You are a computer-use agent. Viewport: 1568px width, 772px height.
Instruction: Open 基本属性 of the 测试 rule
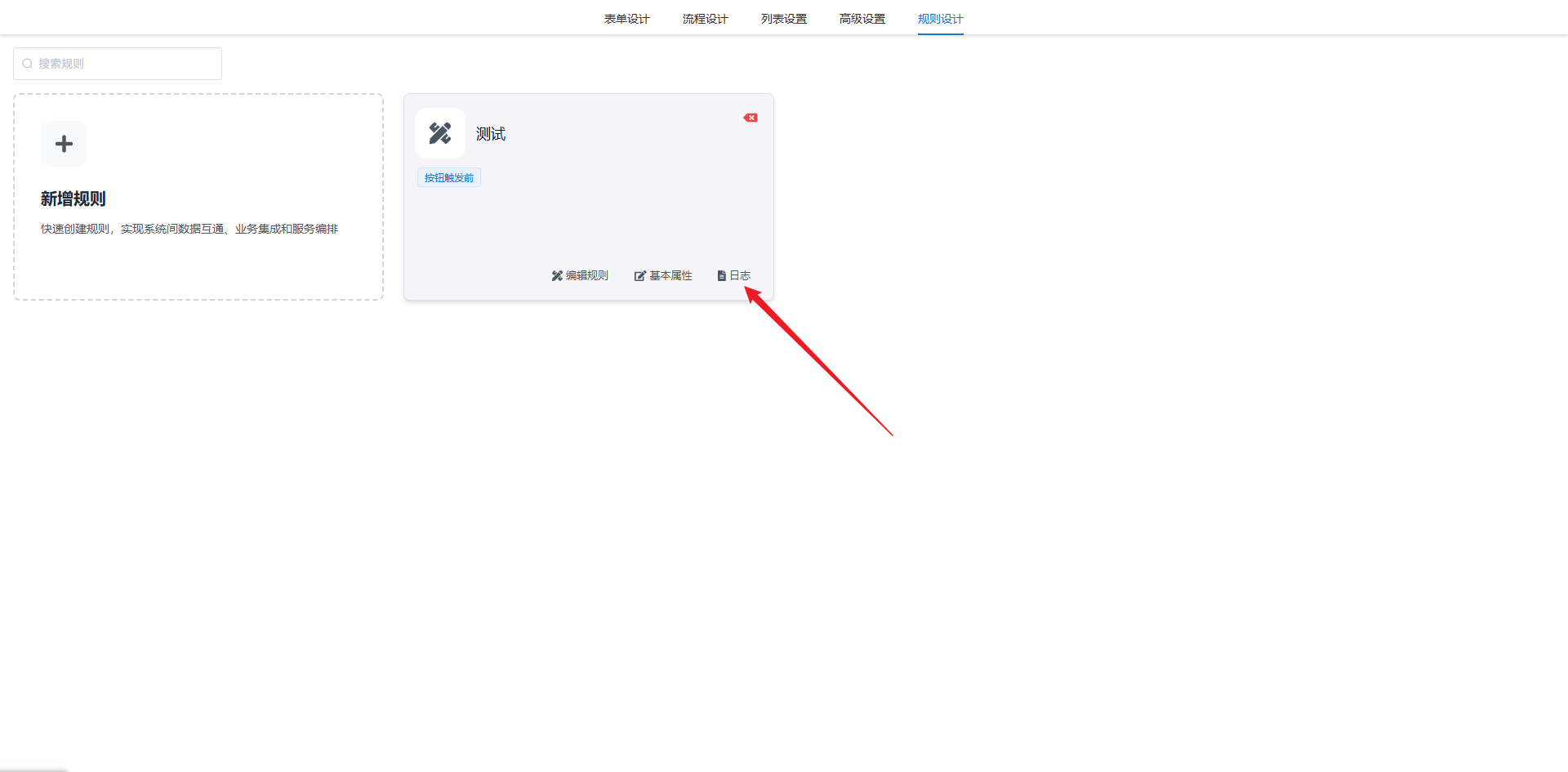(670, 276)
